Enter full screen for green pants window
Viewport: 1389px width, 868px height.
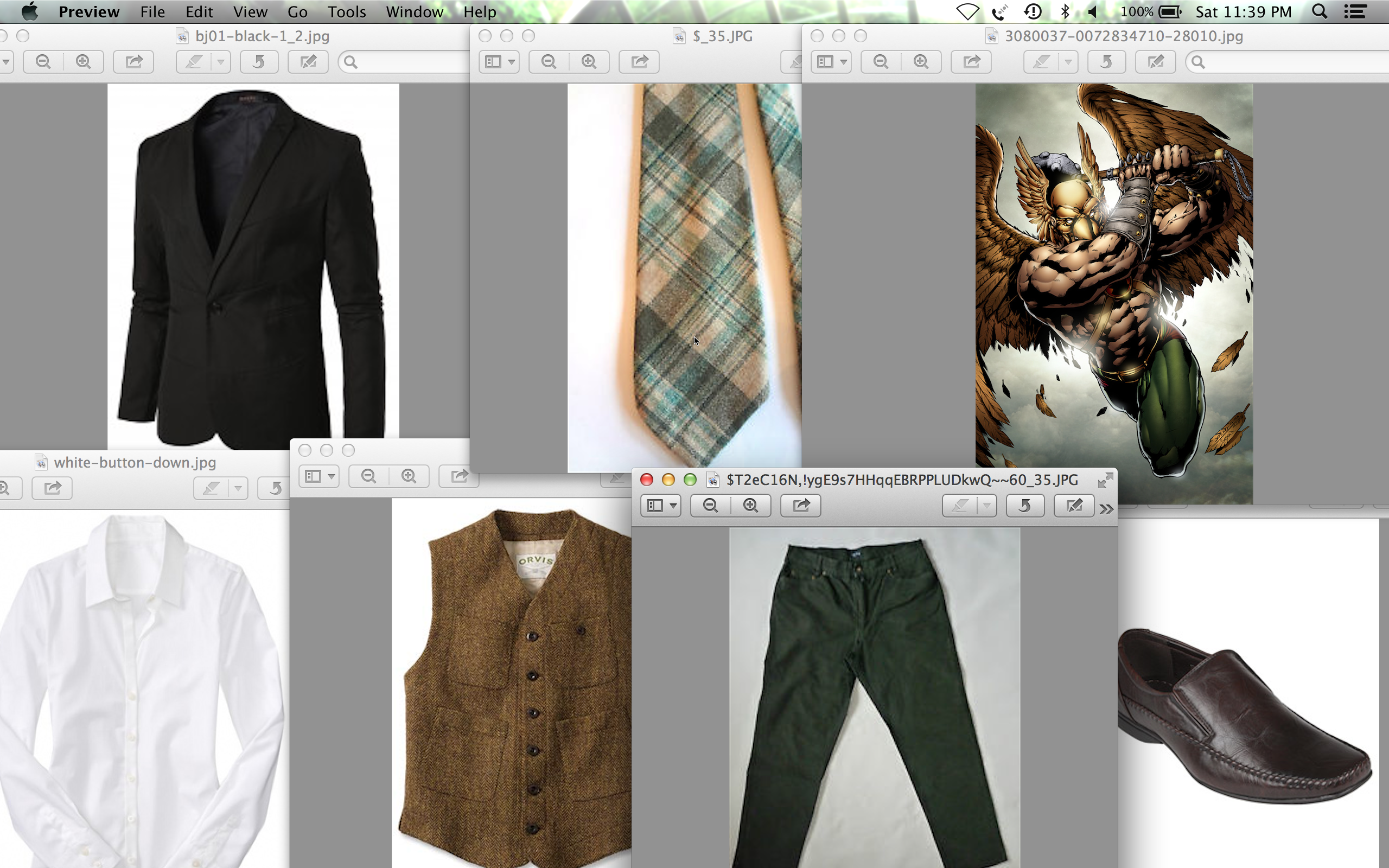[x=1105, y=480]
